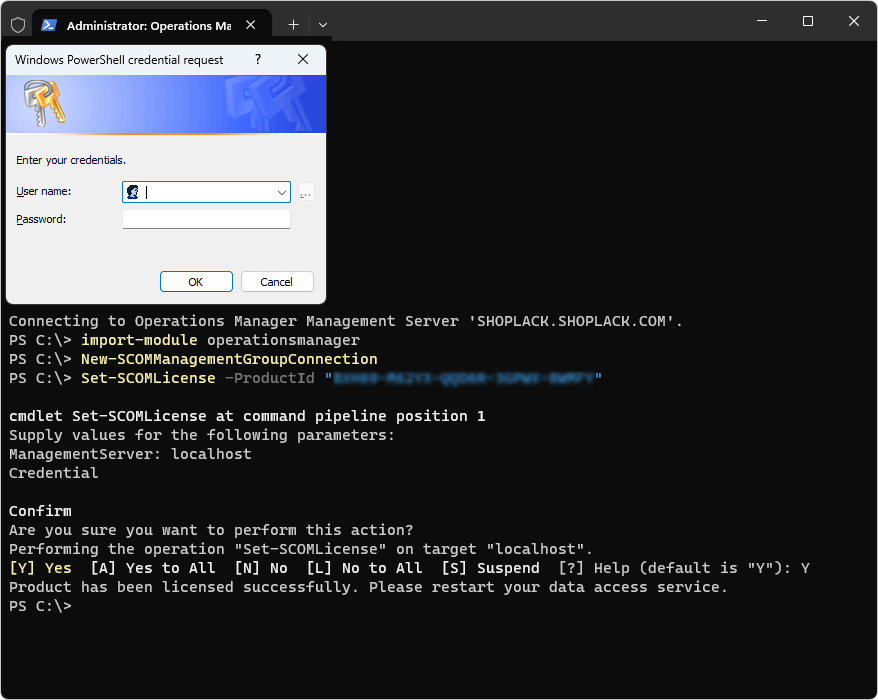Click the 'Credential' line in the terminal

tap(54, 473)
